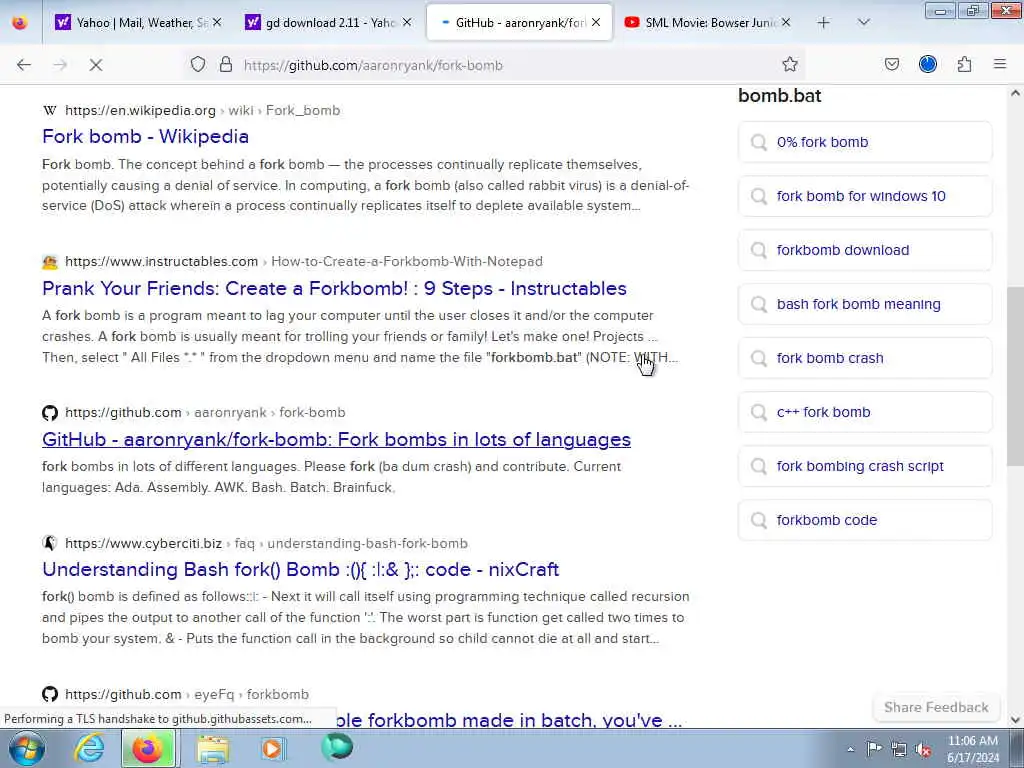Show hidden tray icons arrow
The height and width of the screenshot is (768, 1024).
850,749
